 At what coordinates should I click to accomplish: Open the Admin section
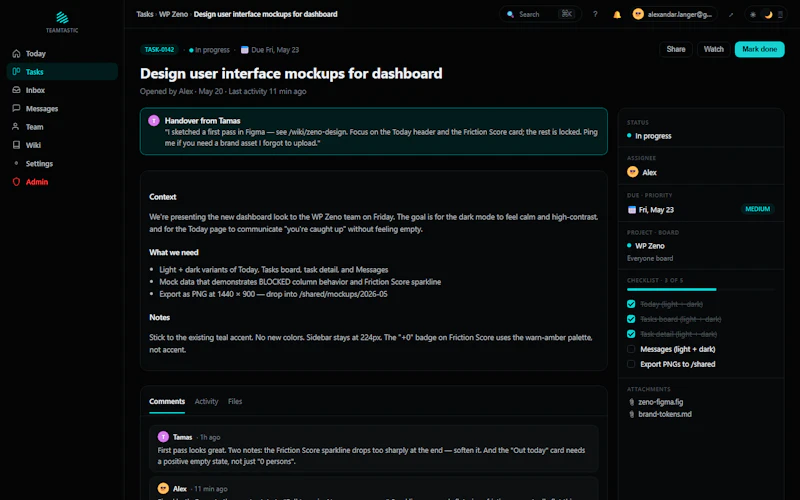coord(62,182)
